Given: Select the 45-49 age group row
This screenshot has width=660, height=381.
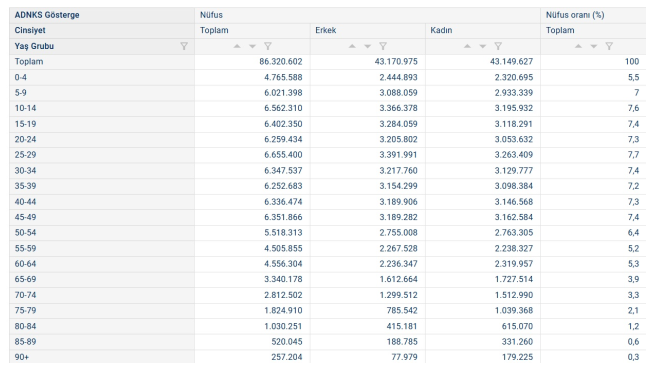Looking at the screenshot, I should click(102, 217).
